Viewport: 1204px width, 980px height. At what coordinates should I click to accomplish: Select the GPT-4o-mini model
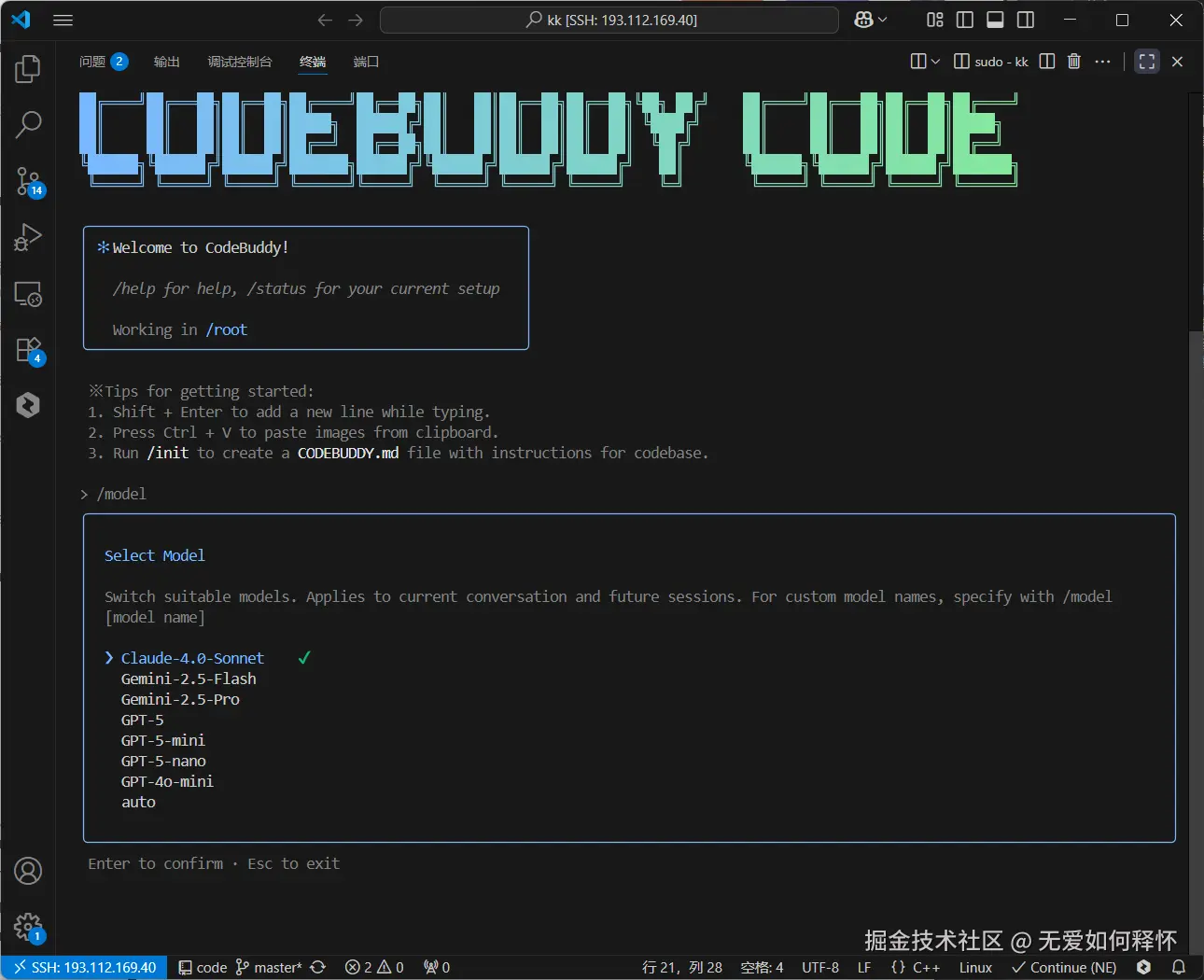click(x=167, y=781)
